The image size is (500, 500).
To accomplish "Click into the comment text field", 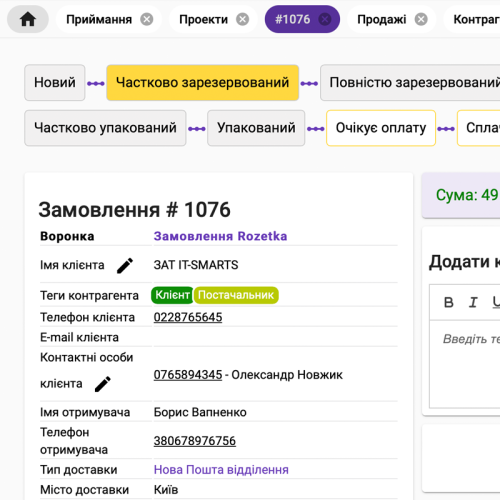I will [465, 364].
